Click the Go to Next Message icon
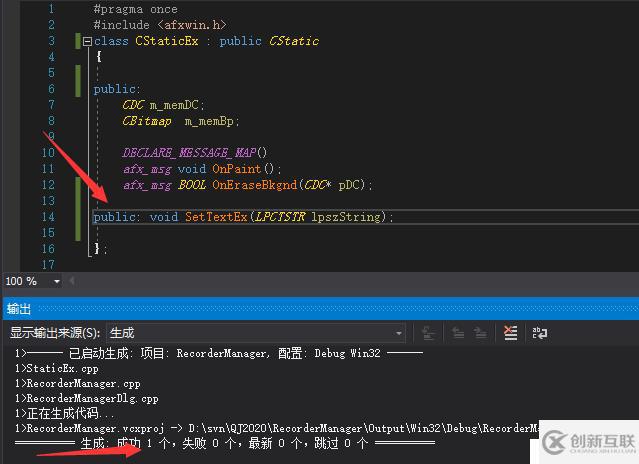Image resolution: width=639 pixels, height=464 pixels. 480,333
